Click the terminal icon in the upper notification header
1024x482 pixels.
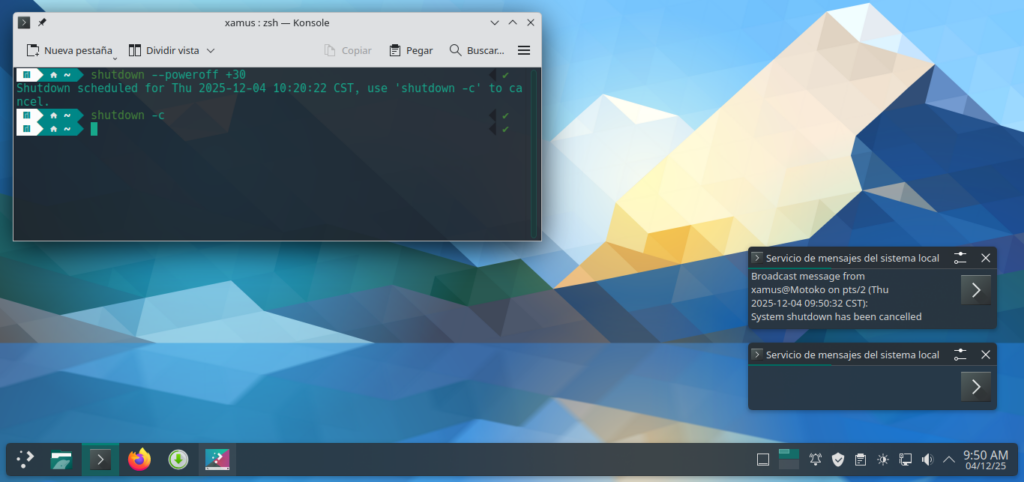pos(756,258)
